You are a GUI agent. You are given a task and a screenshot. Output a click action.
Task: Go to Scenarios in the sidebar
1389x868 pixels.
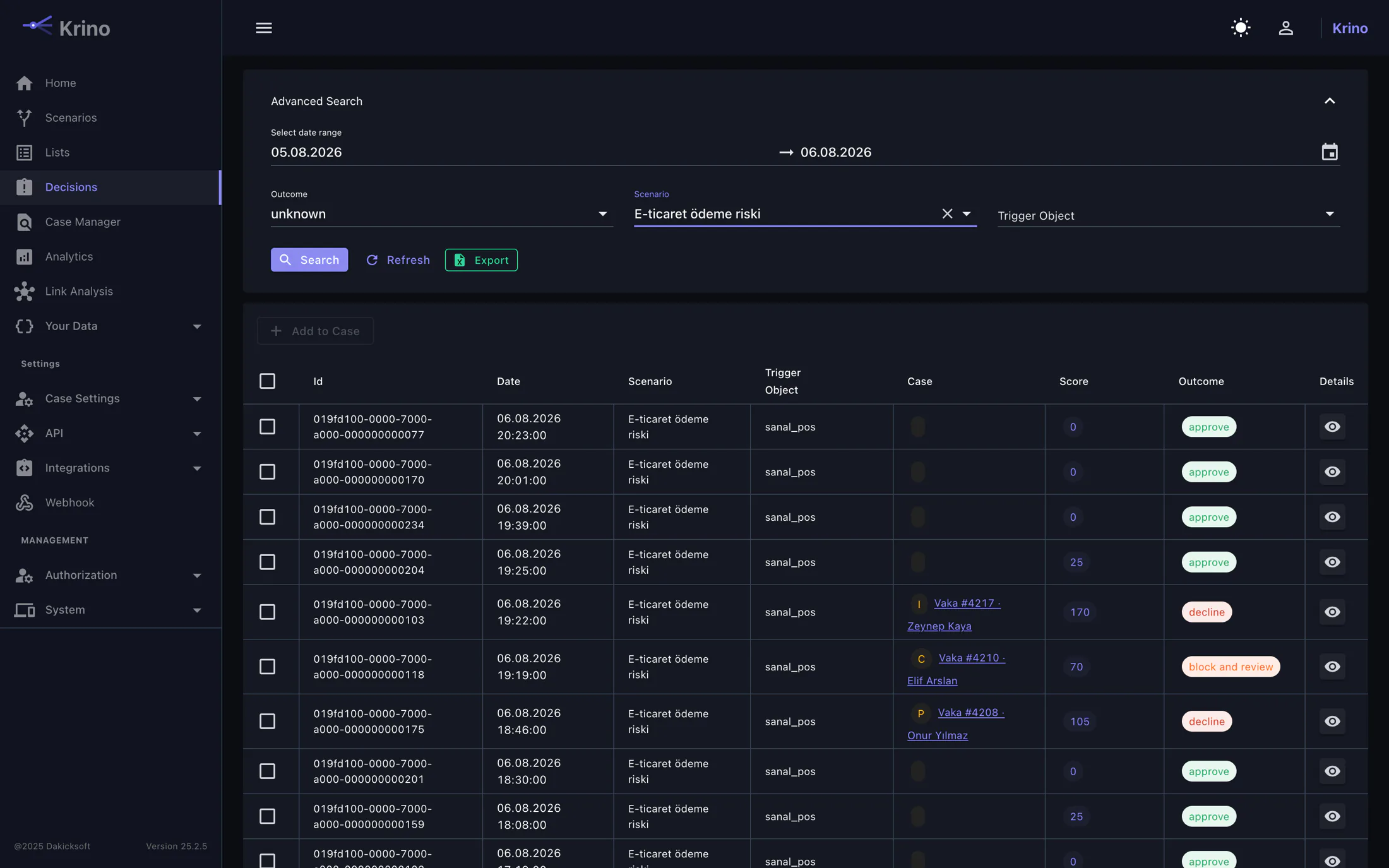pyautogui.click(x=110, y=117)
